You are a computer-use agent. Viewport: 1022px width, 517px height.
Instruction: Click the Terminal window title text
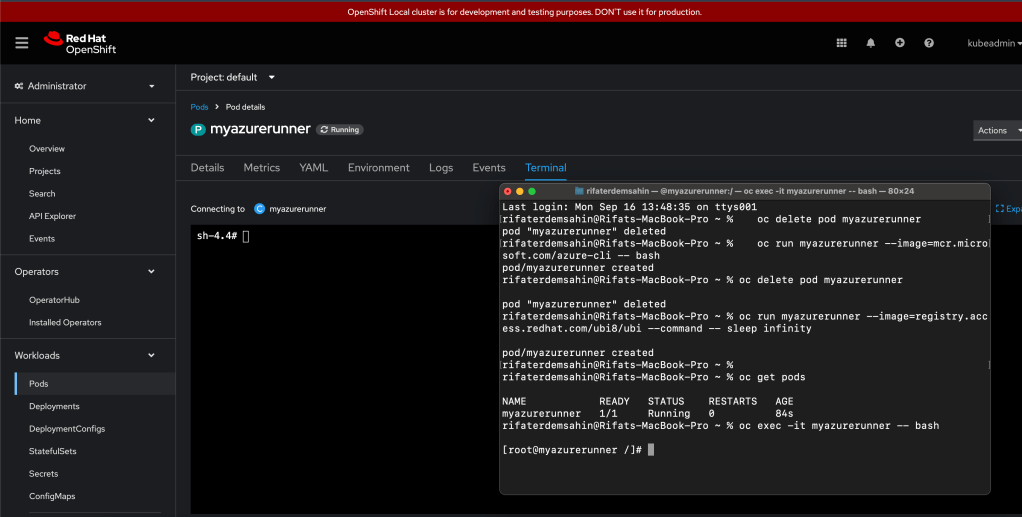pyautogui.click(x=750, y=191)
